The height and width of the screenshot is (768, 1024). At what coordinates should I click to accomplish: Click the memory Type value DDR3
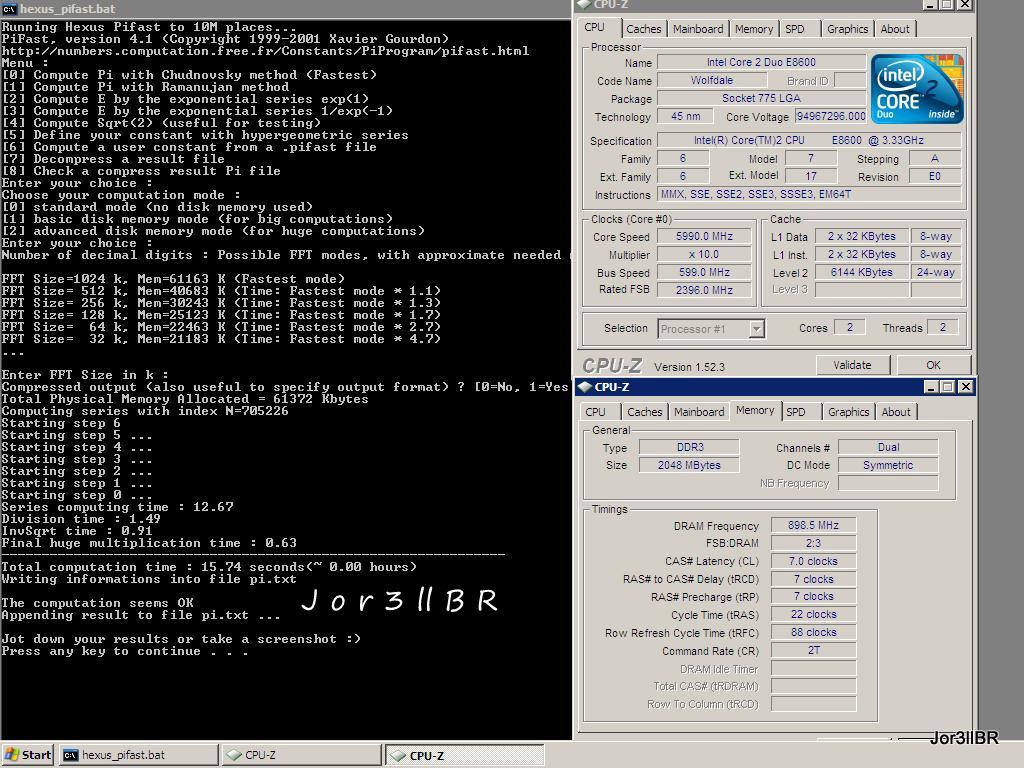point(690,447)
